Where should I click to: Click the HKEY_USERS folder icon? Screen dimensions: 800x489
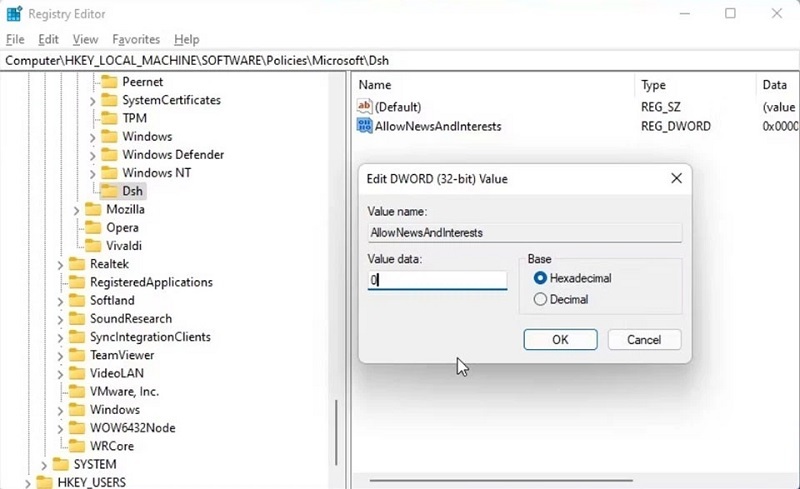[x=44, y=482]
